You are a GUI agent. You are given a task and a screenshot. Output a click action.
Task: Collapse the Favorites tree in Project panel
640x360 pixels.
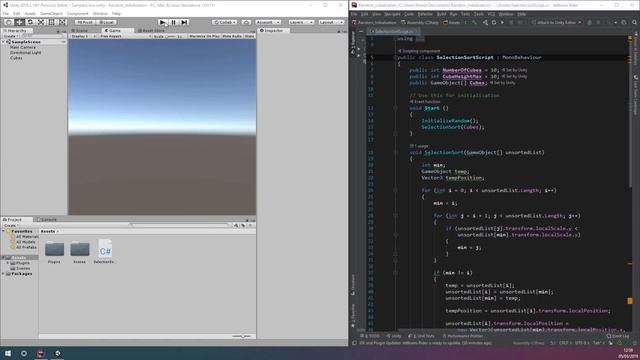point(4,231)
